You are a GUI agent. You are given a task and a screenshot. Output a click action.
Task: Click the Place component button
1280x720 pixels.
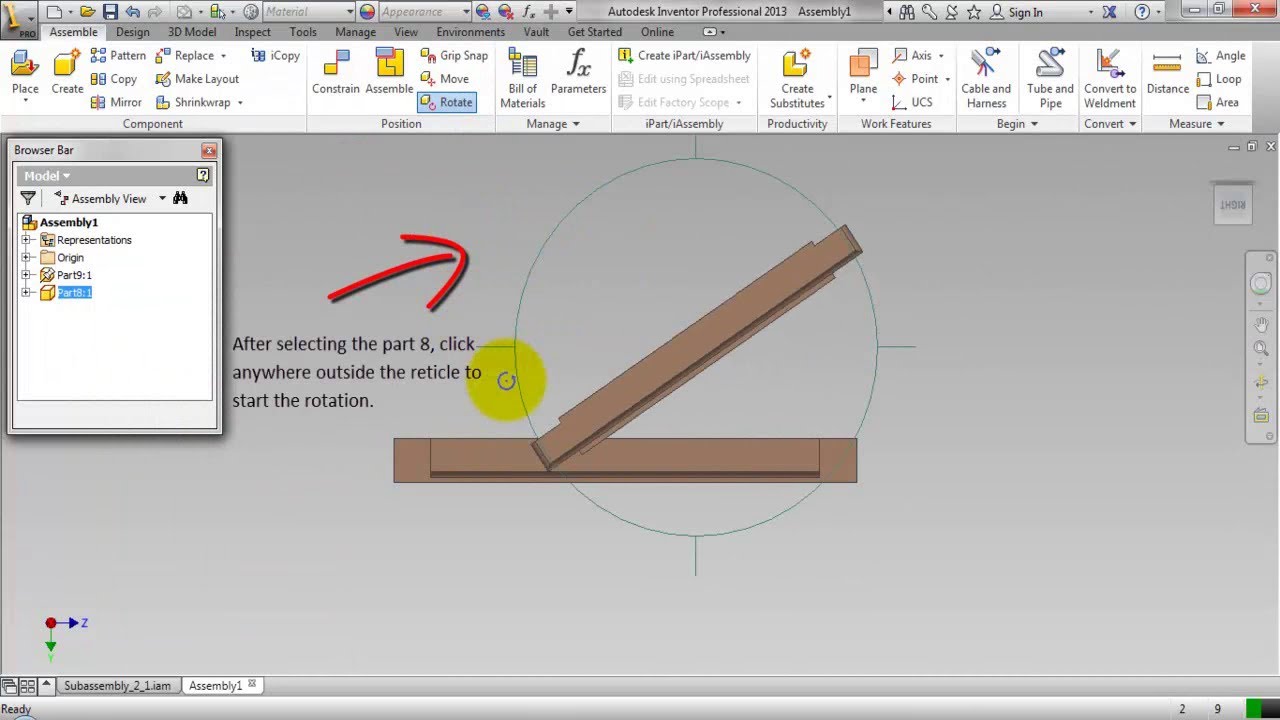[x=24, y=77]
